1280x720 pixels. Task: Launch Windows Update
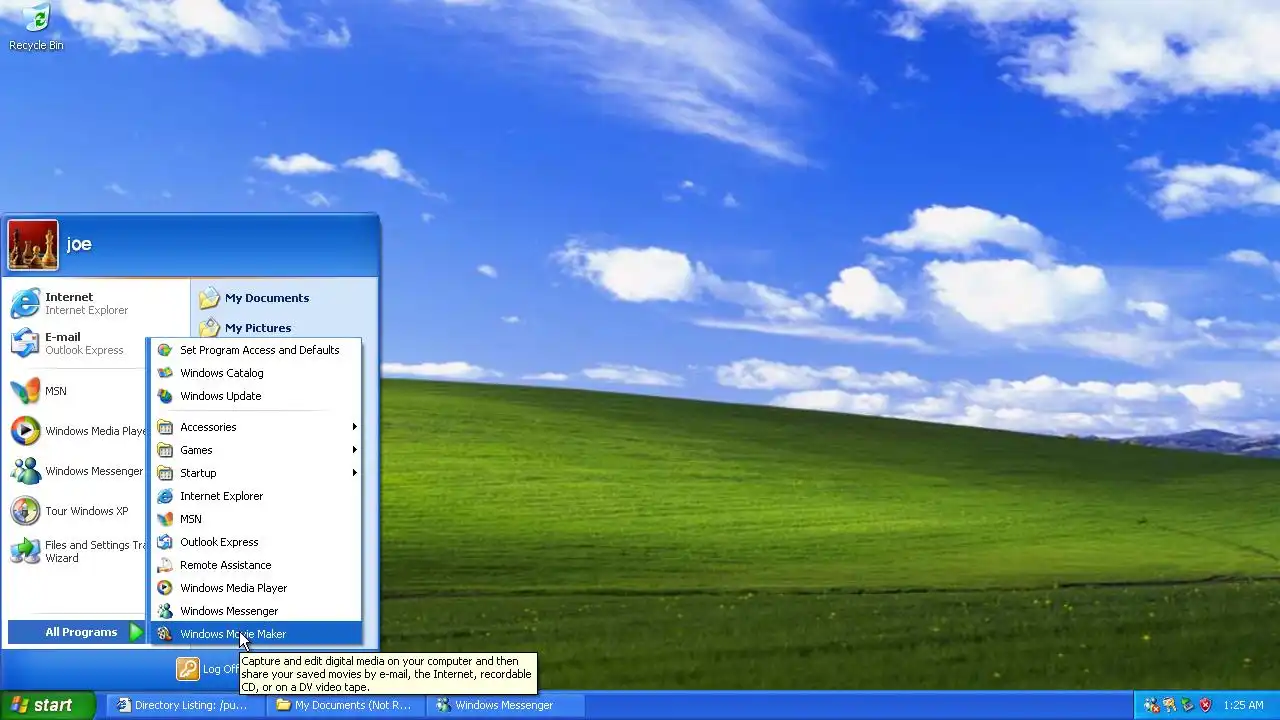(256, 396)
